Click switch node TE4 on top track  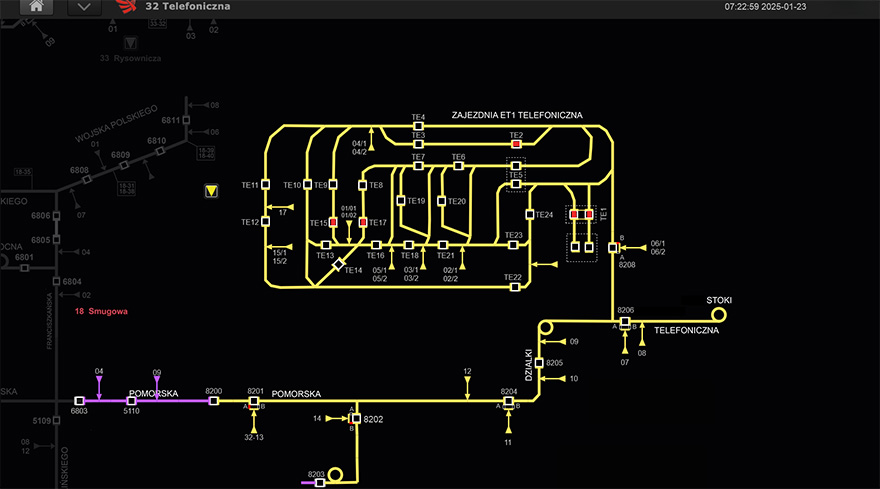pos(419,126)
